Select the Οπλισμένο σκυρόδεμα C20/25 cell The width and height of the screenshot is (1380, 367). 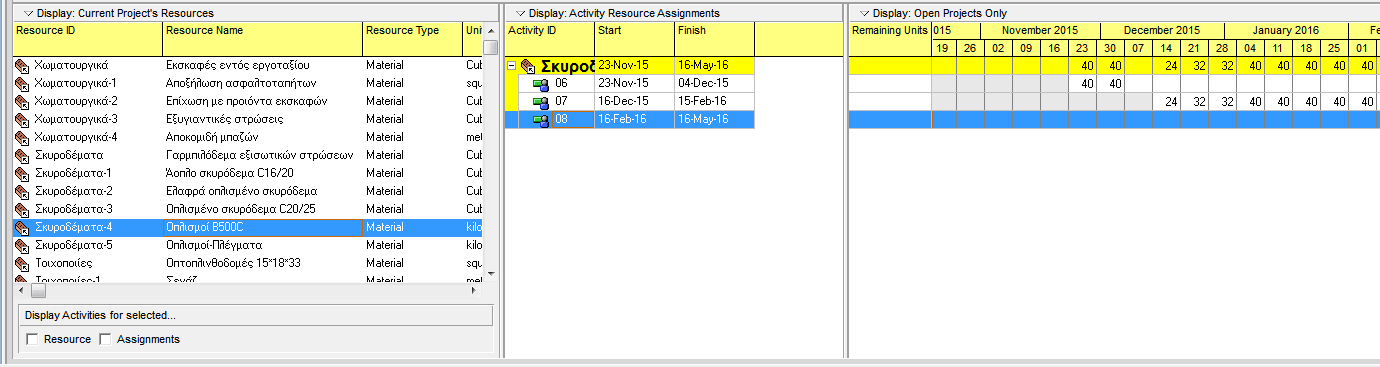click(262, 209)
